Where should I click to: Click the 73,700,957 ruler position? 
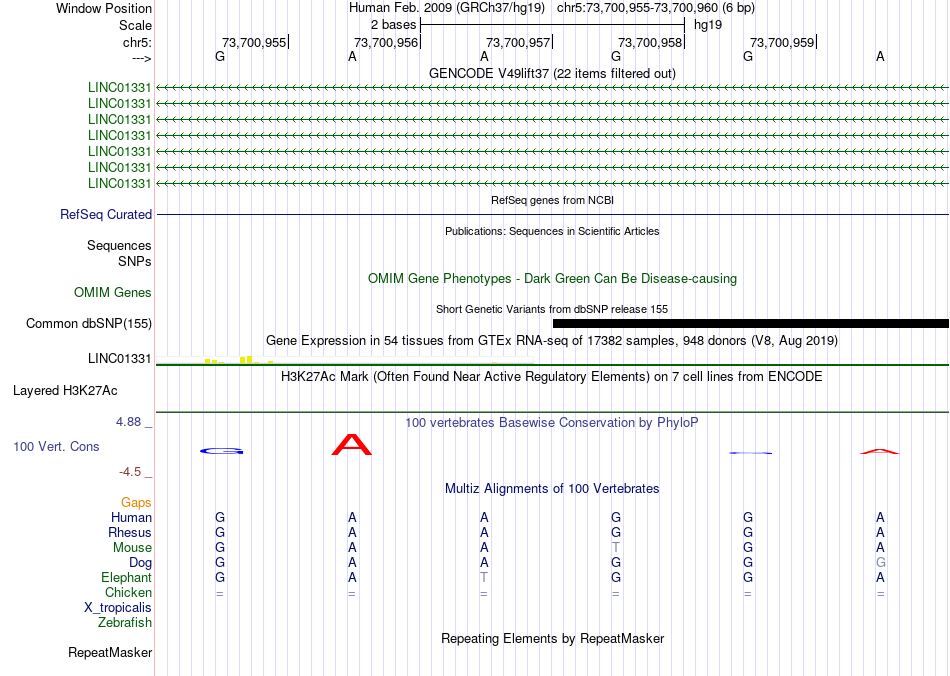pos(518,42)
